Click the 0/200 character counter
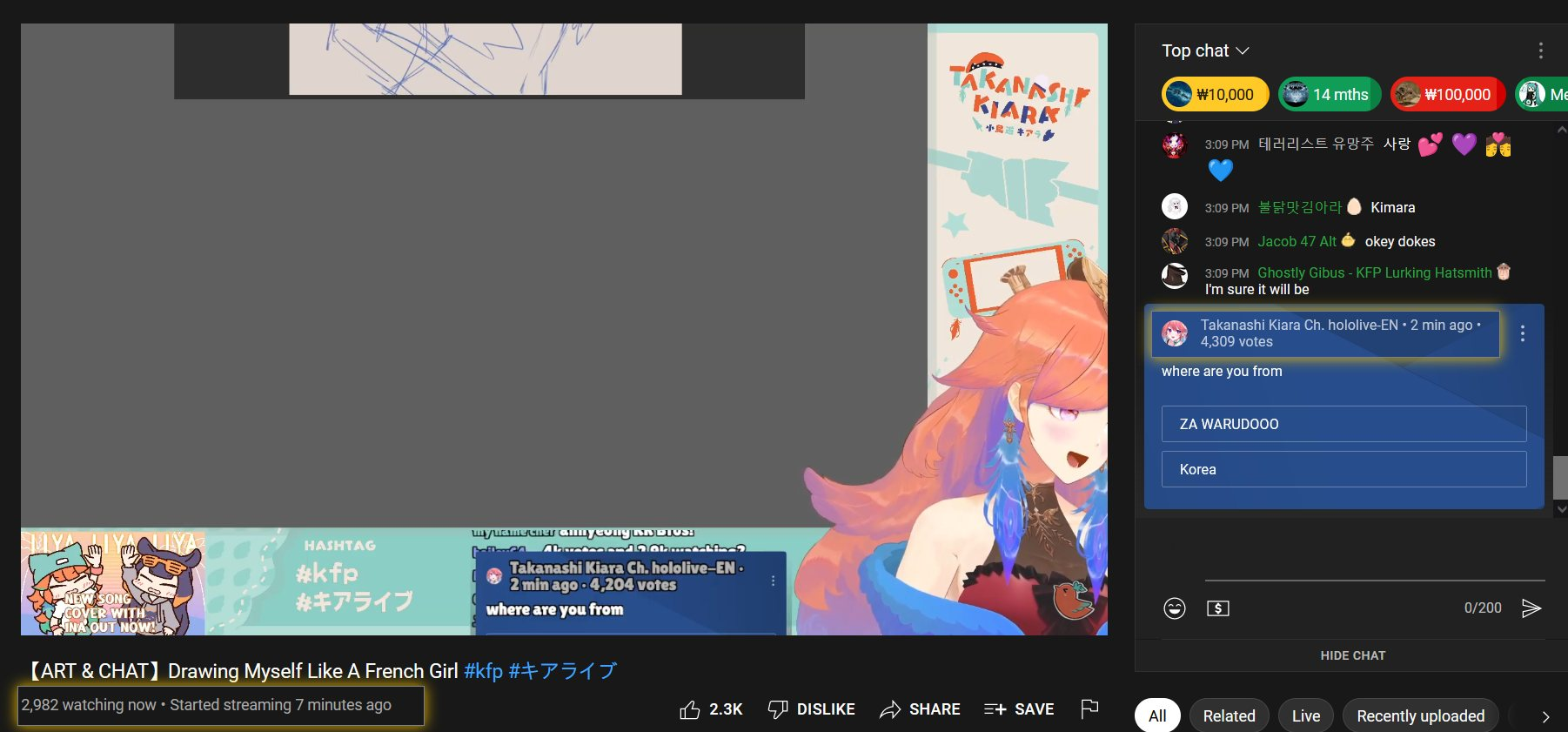Image resolution: width=1568 pixels, height=732 pixels. [1483, 608]
